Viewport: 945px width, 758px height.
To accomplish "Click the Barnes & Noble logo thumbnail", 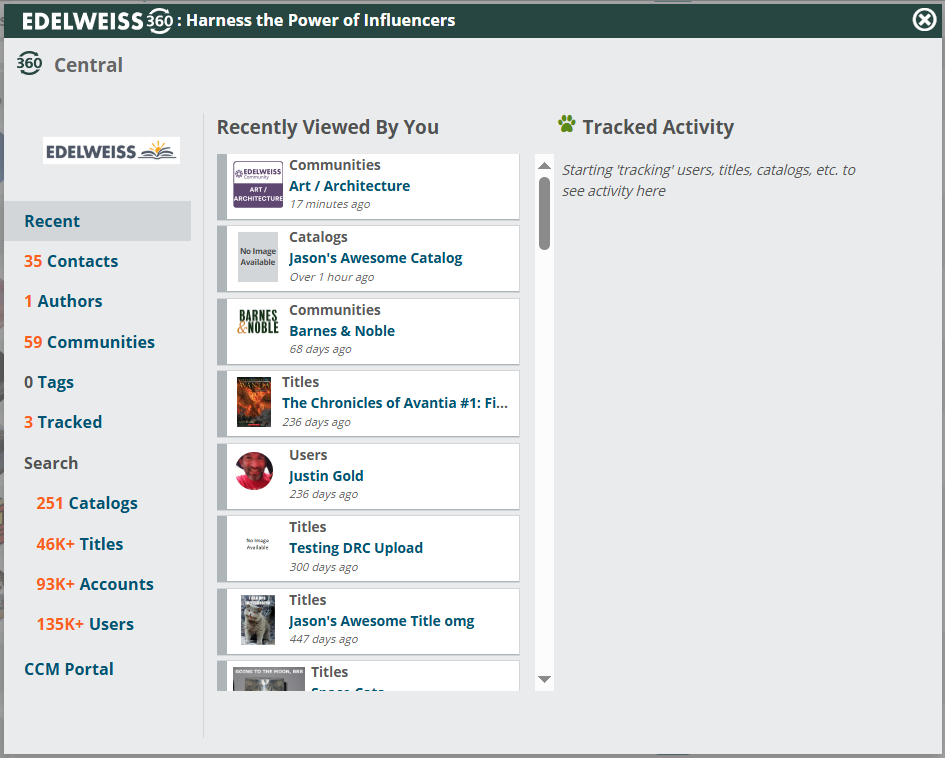I will pyautogui.click(x=258, y=322).
